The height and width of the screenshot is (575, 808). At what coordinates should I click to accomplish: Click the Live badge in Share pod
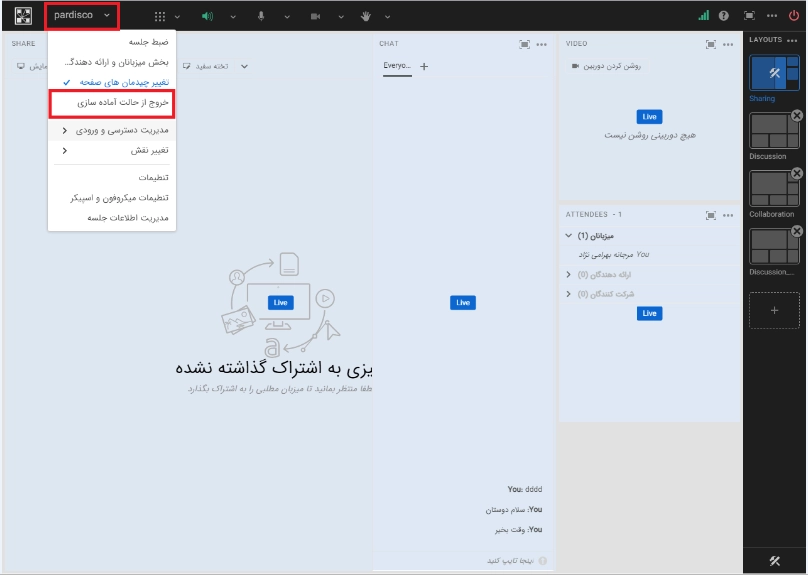280,302
